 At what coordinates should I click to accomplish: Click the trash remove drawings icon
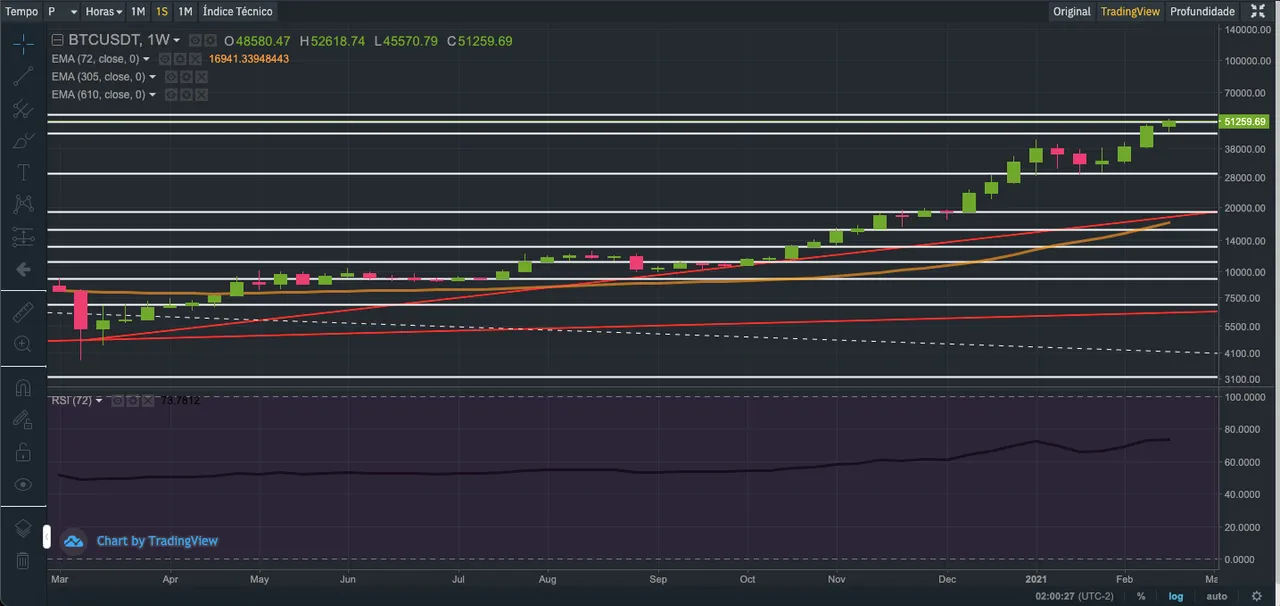23,561
